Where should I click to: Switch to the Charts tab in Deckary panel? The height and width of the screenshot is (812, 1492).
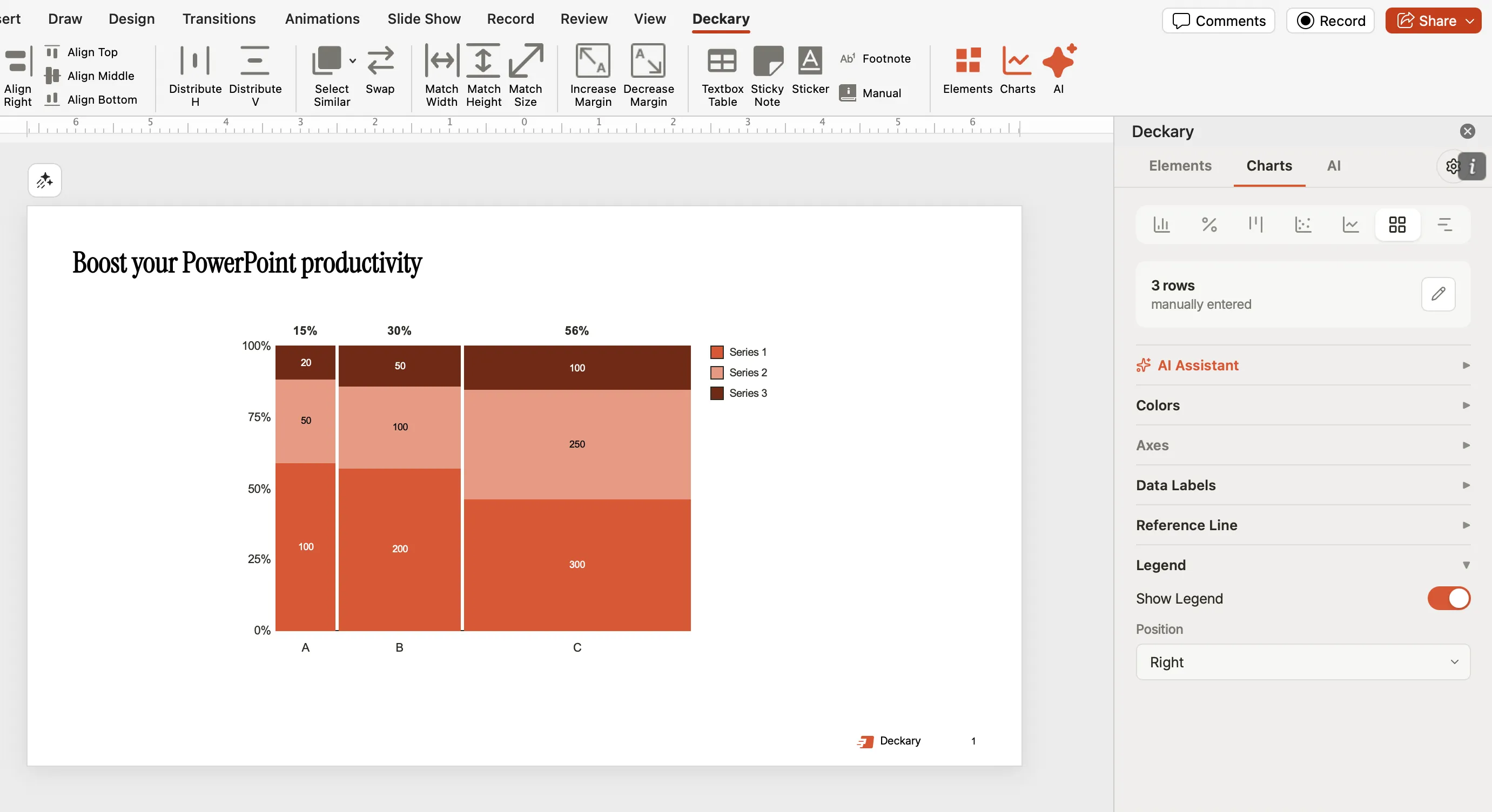click(1269, 166)
